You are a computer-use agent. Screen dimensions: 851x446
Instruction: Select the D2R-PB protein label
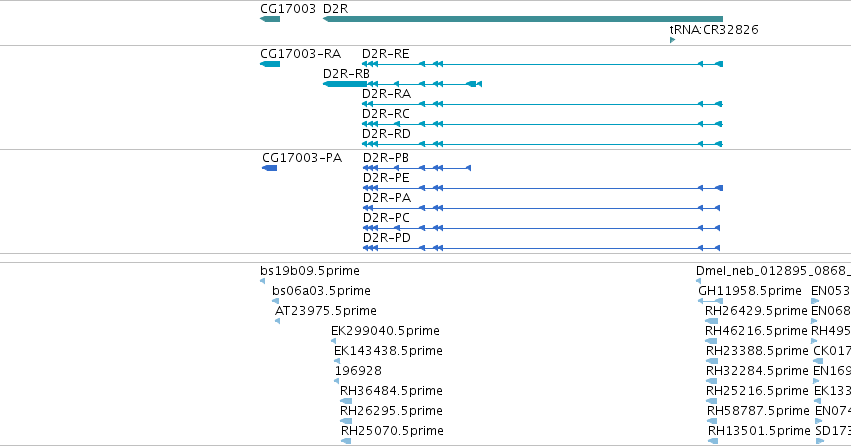386,158
